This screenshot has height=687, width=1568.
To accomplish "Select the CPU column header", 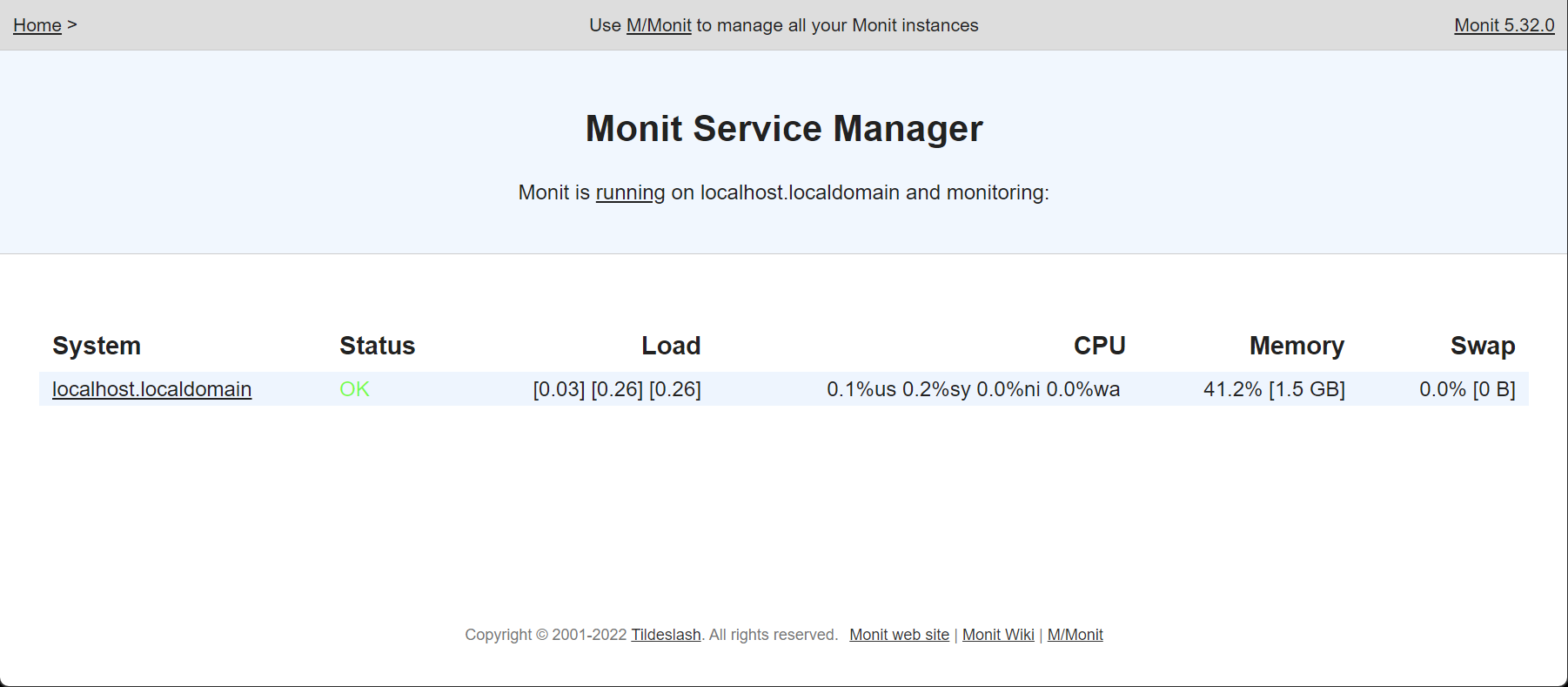I will coord(1099,346).
